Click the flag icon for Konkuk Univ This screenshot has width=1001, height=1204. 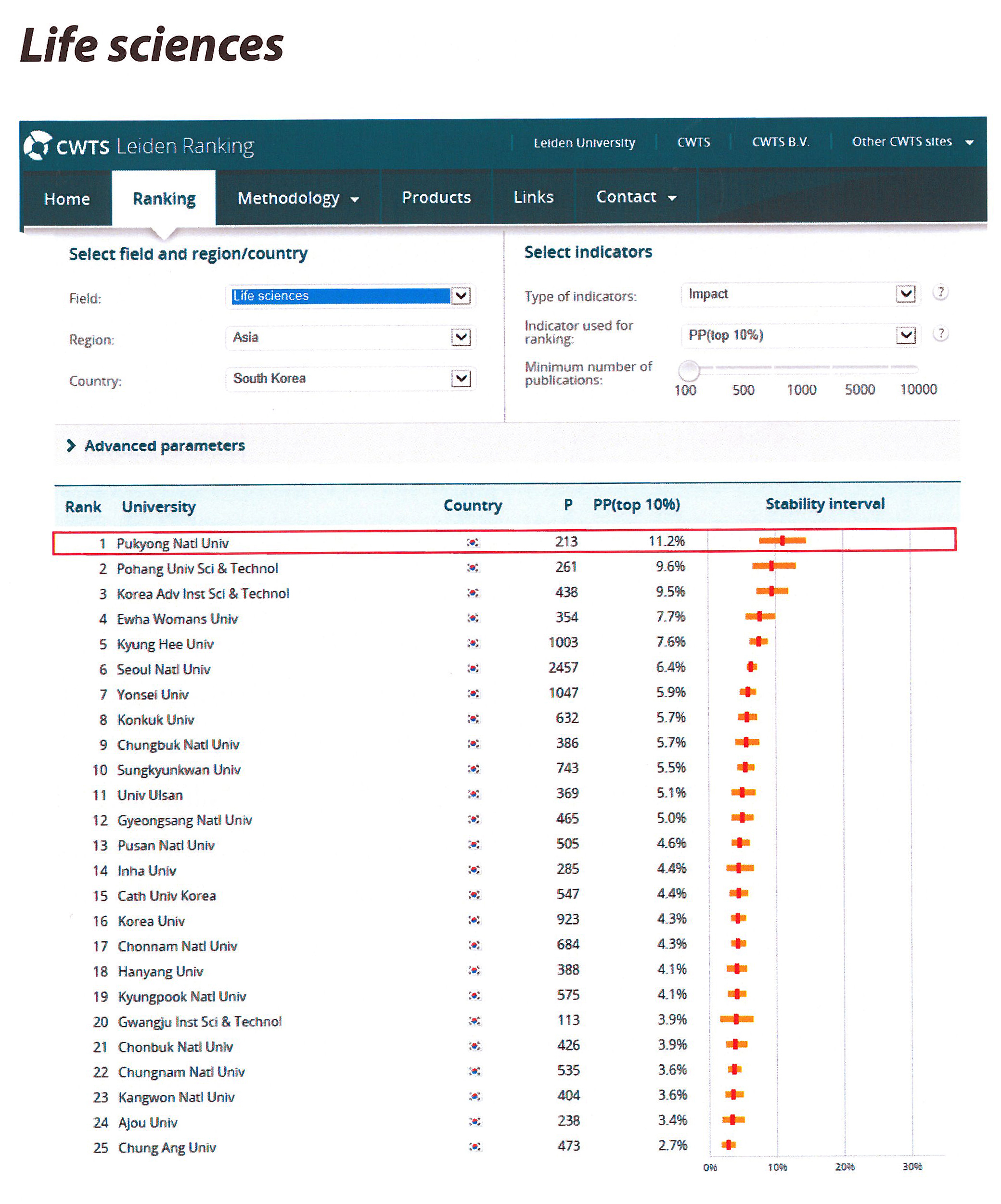tap(473, 719)
